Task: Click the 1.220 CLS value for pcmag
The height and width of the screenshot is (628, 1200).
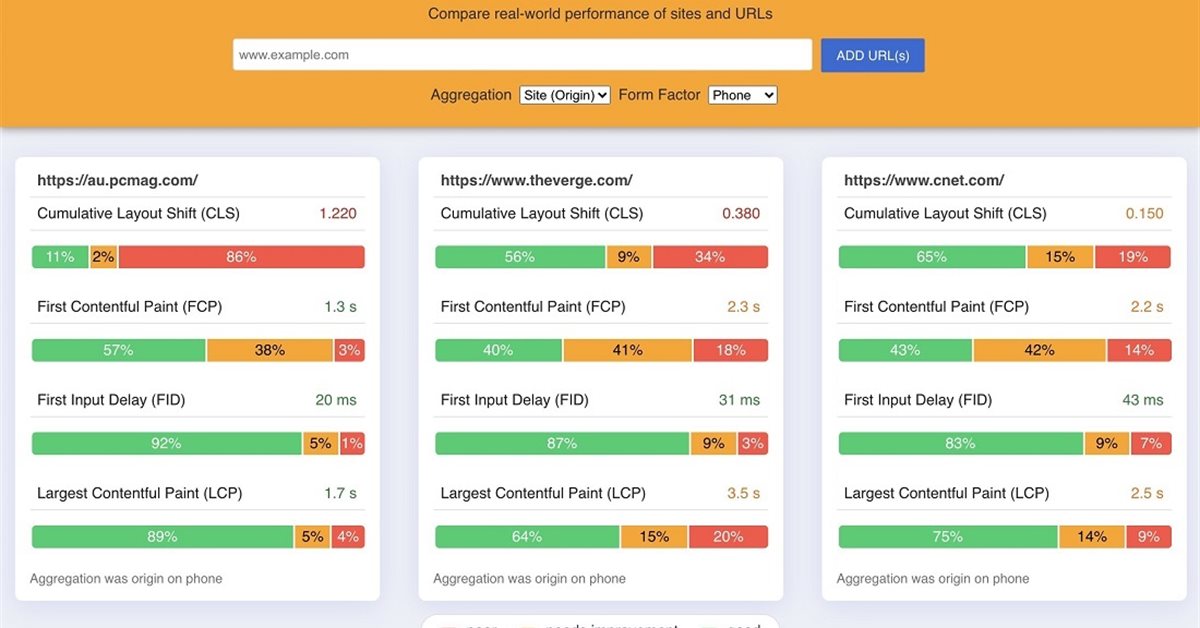Action: click(337, 213)
